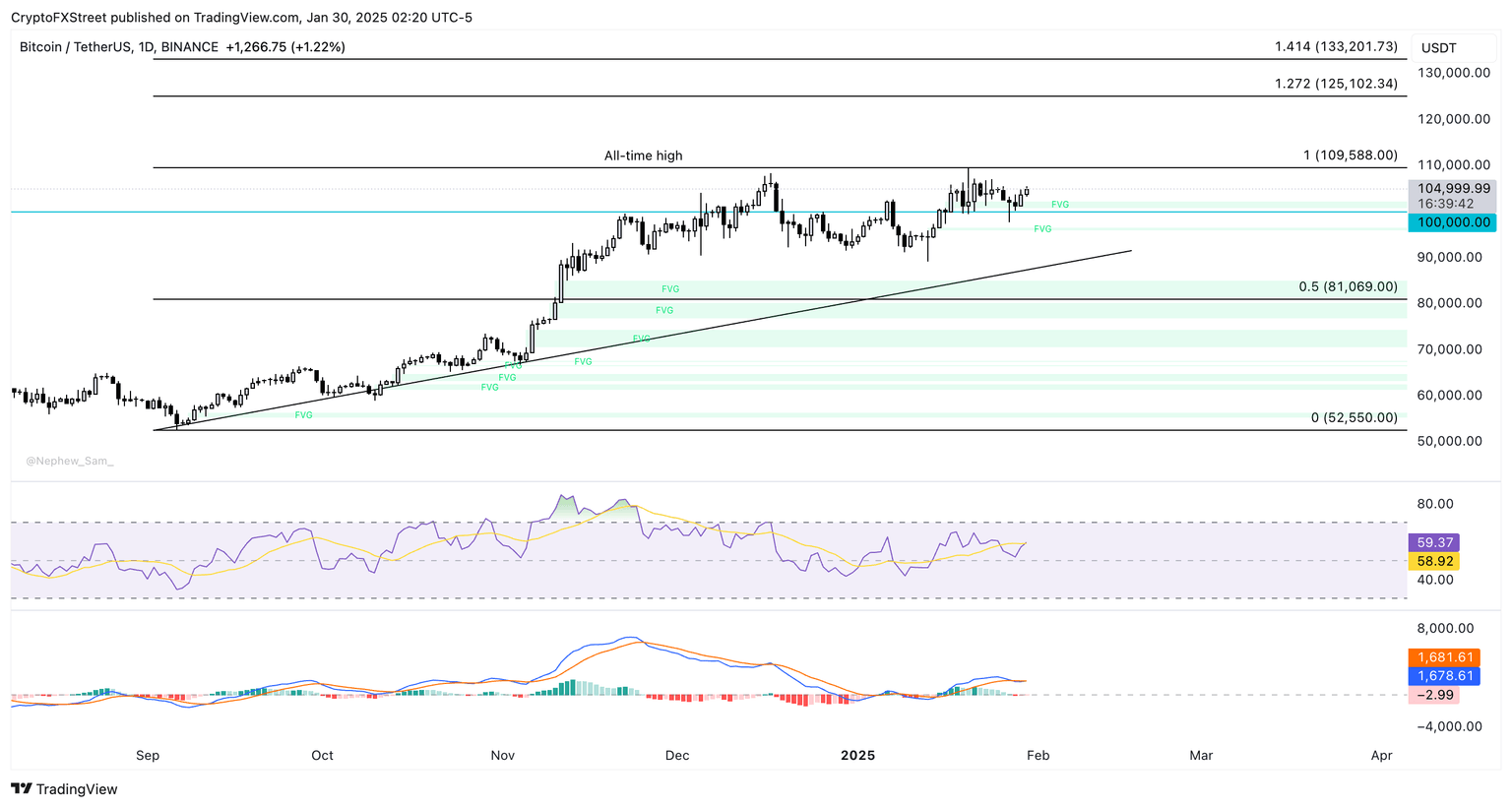
Task: Select the 2025 label on the time axis
Action: pos(858,756)
